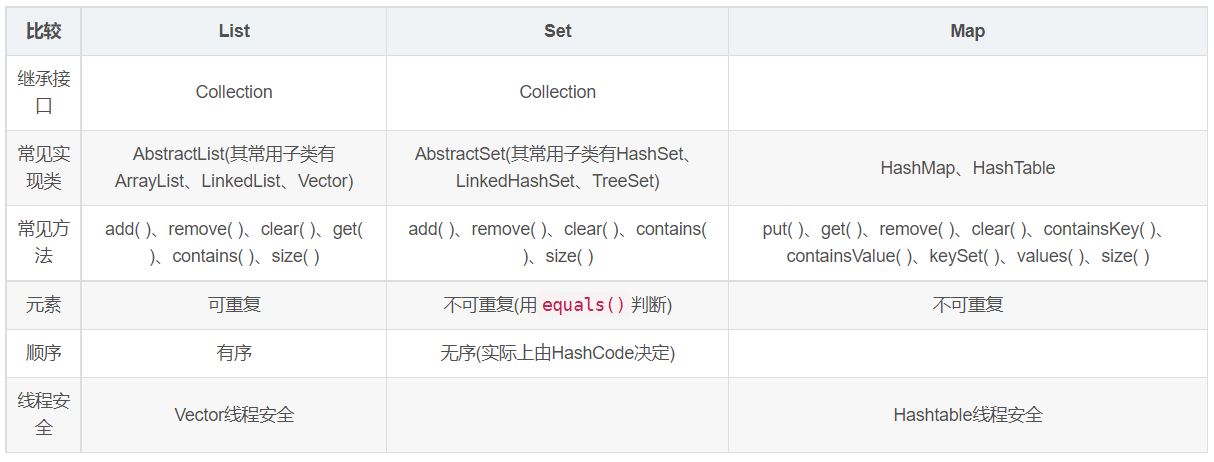
Task: Click Collection in the List column
Action: click(x=234, y=92)
